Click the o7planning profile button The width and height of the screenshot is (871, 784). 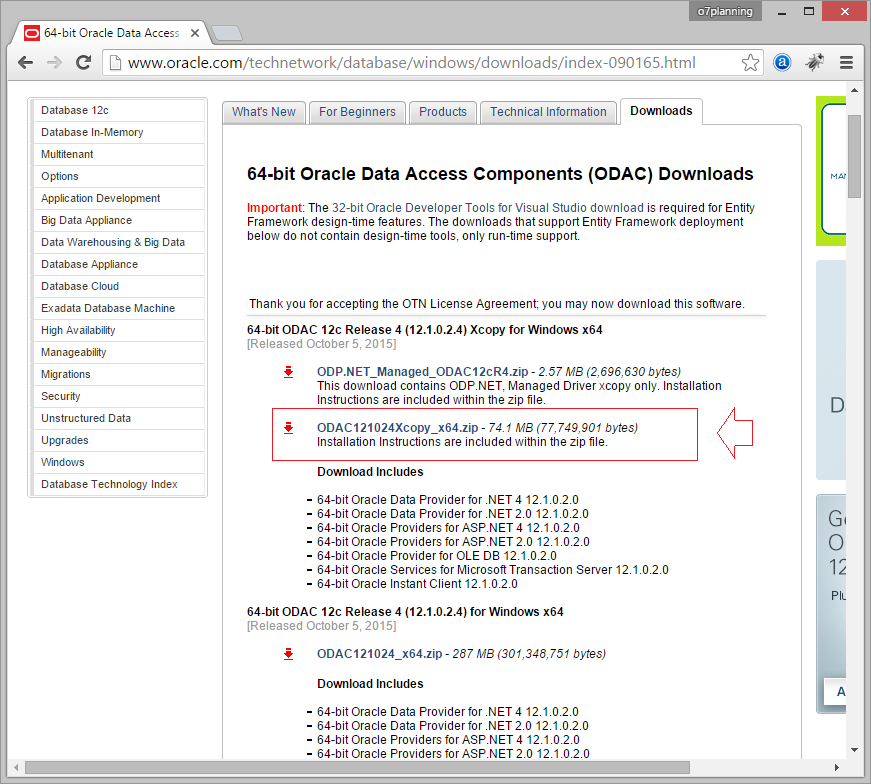(725, 11)
